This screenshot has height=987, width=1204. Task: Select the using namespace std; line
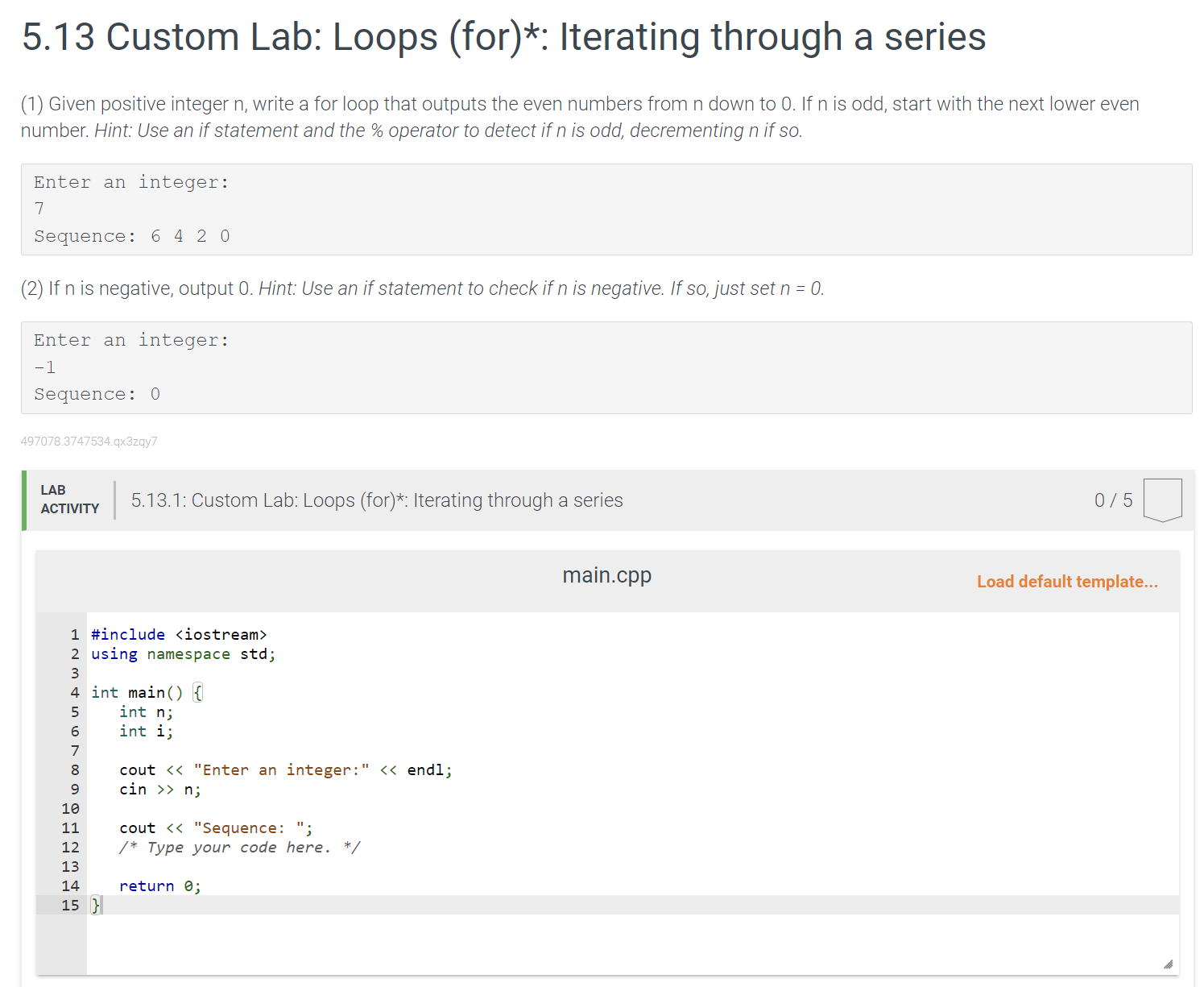(x=183, y=653)
